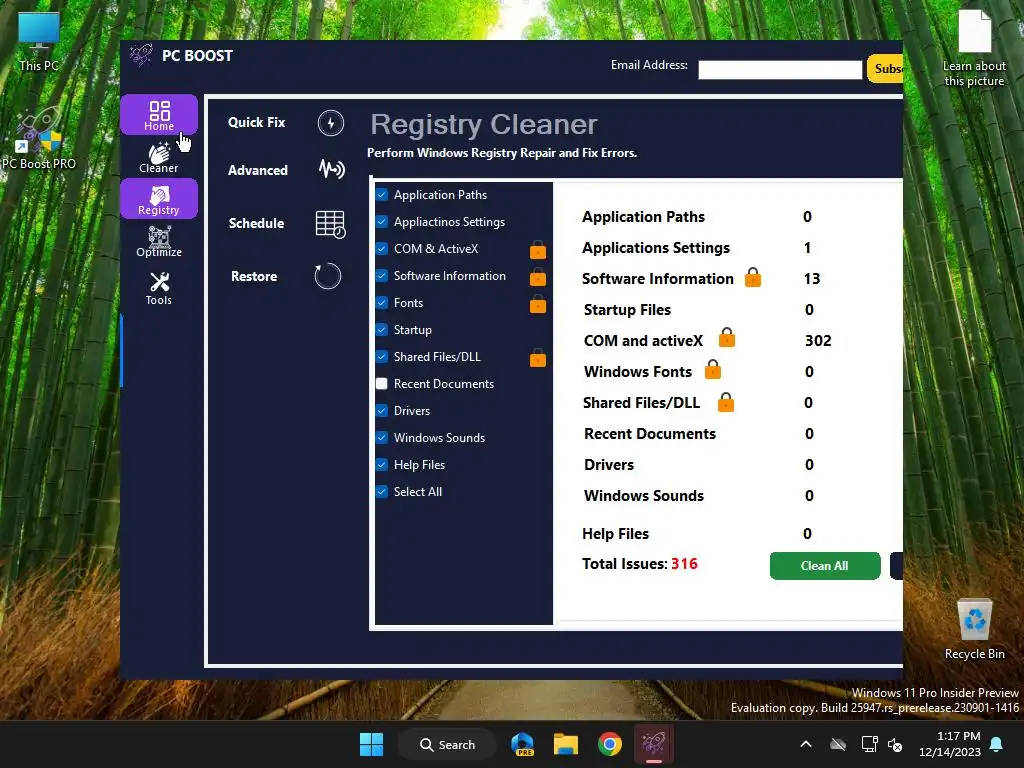Open This PC desktop icon
1024x768 pixels.
[39, 40]
